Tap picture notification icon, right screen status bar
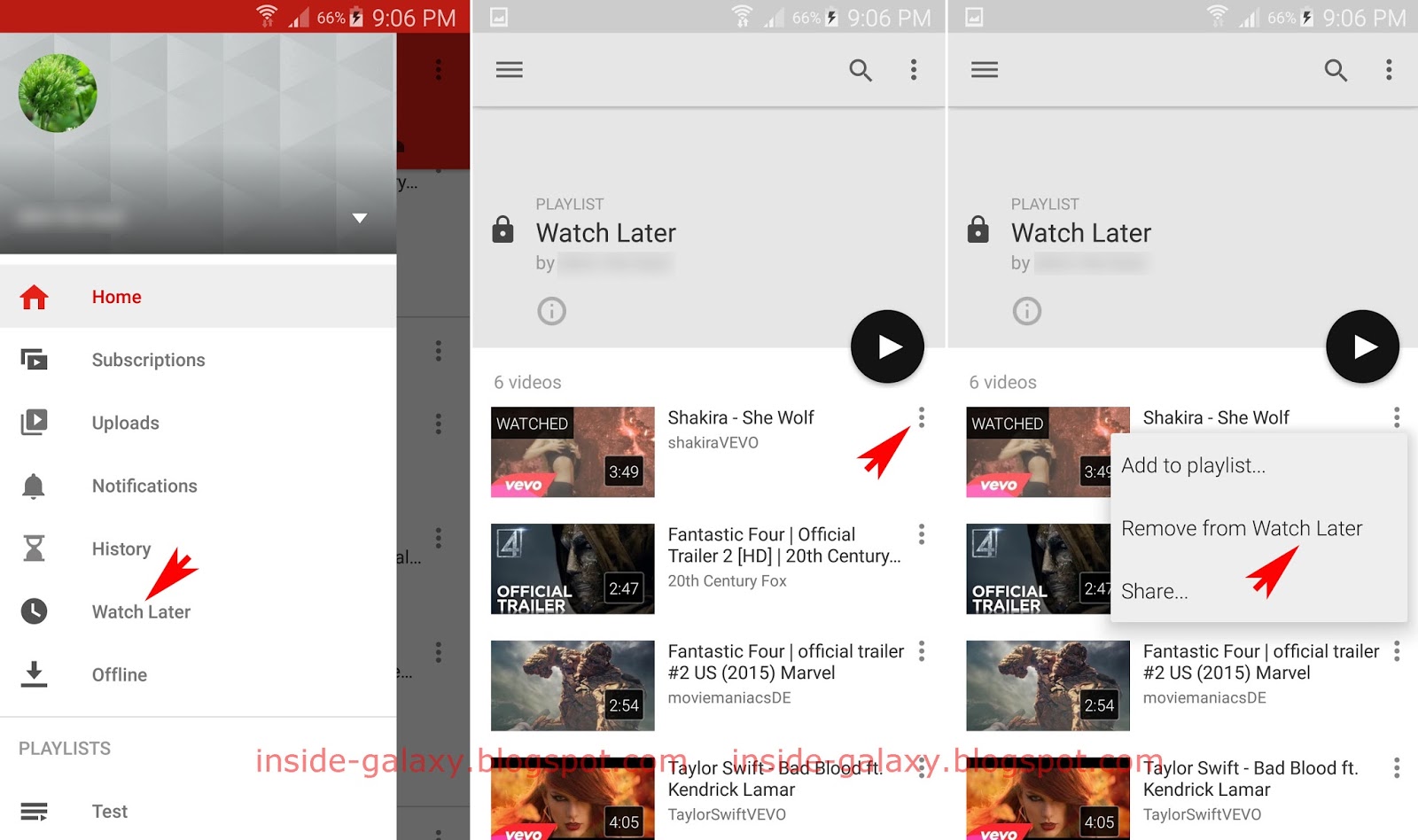This screenshot has height=840, width=1418. (974, 17)
